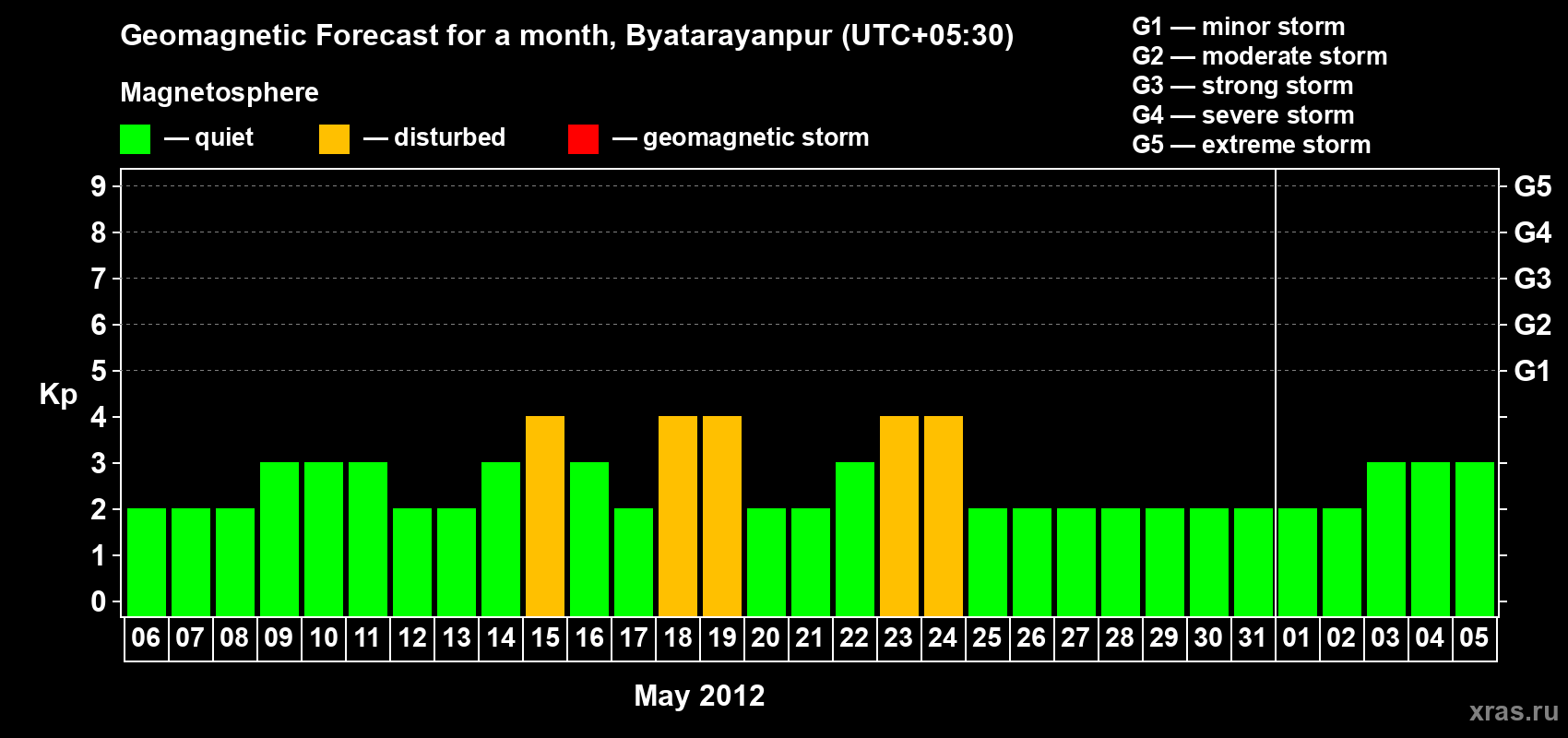Click the 'disturbed' legend label
Screen dimensions: 1568x738
pos(450,137)
